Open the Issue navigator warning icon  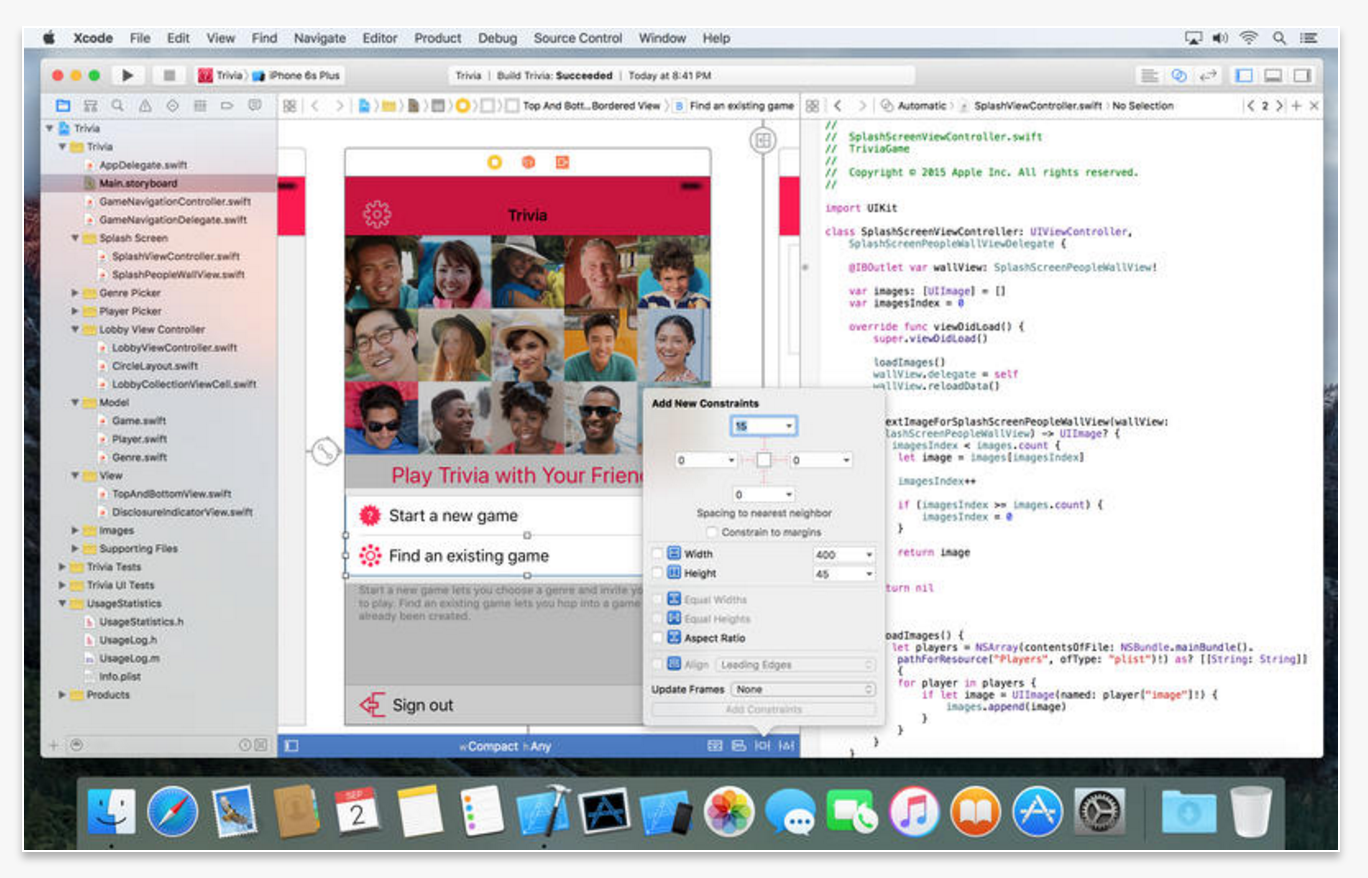pyautogui.click(x=145, y=105)
